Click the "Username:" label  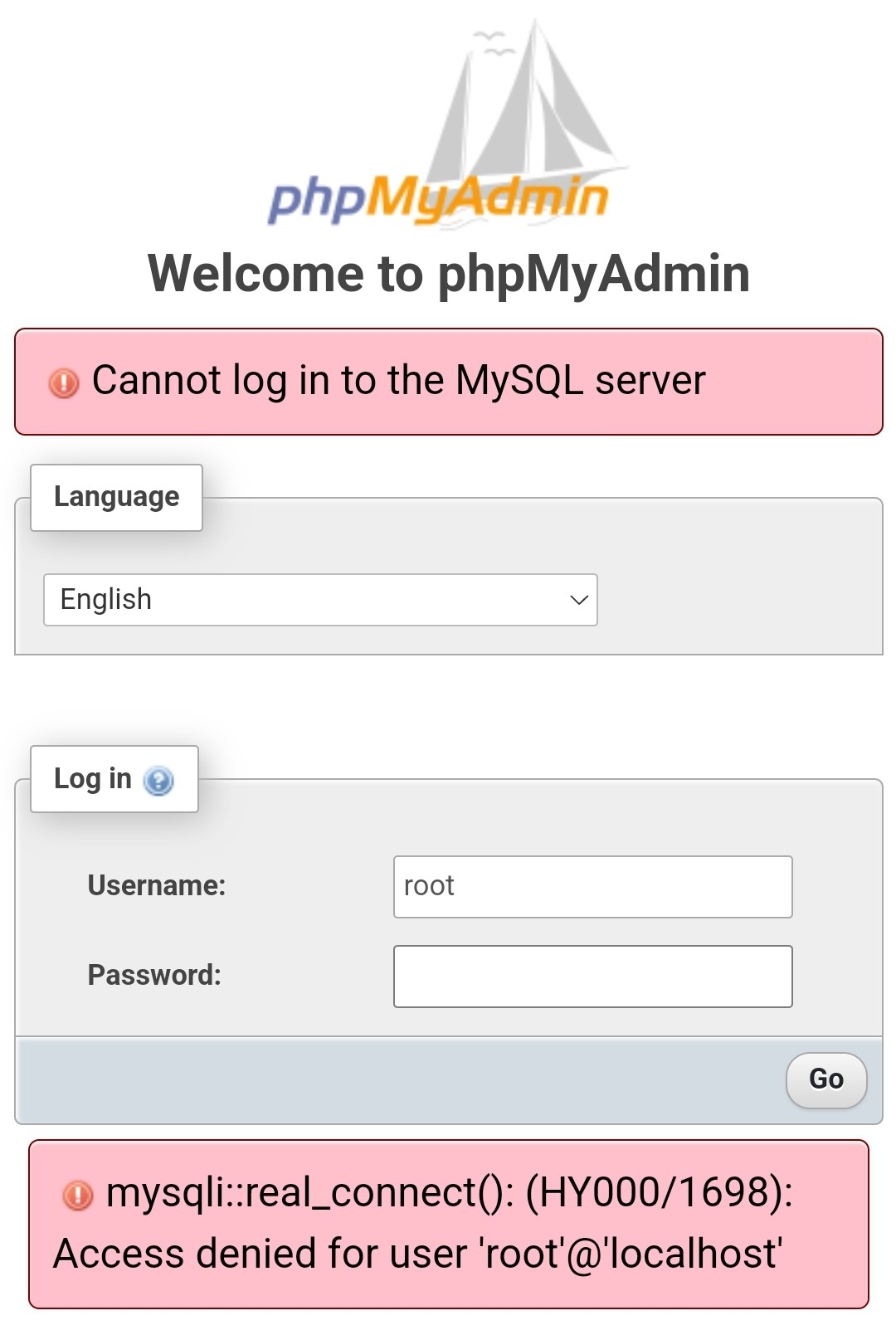click(157, 886)
